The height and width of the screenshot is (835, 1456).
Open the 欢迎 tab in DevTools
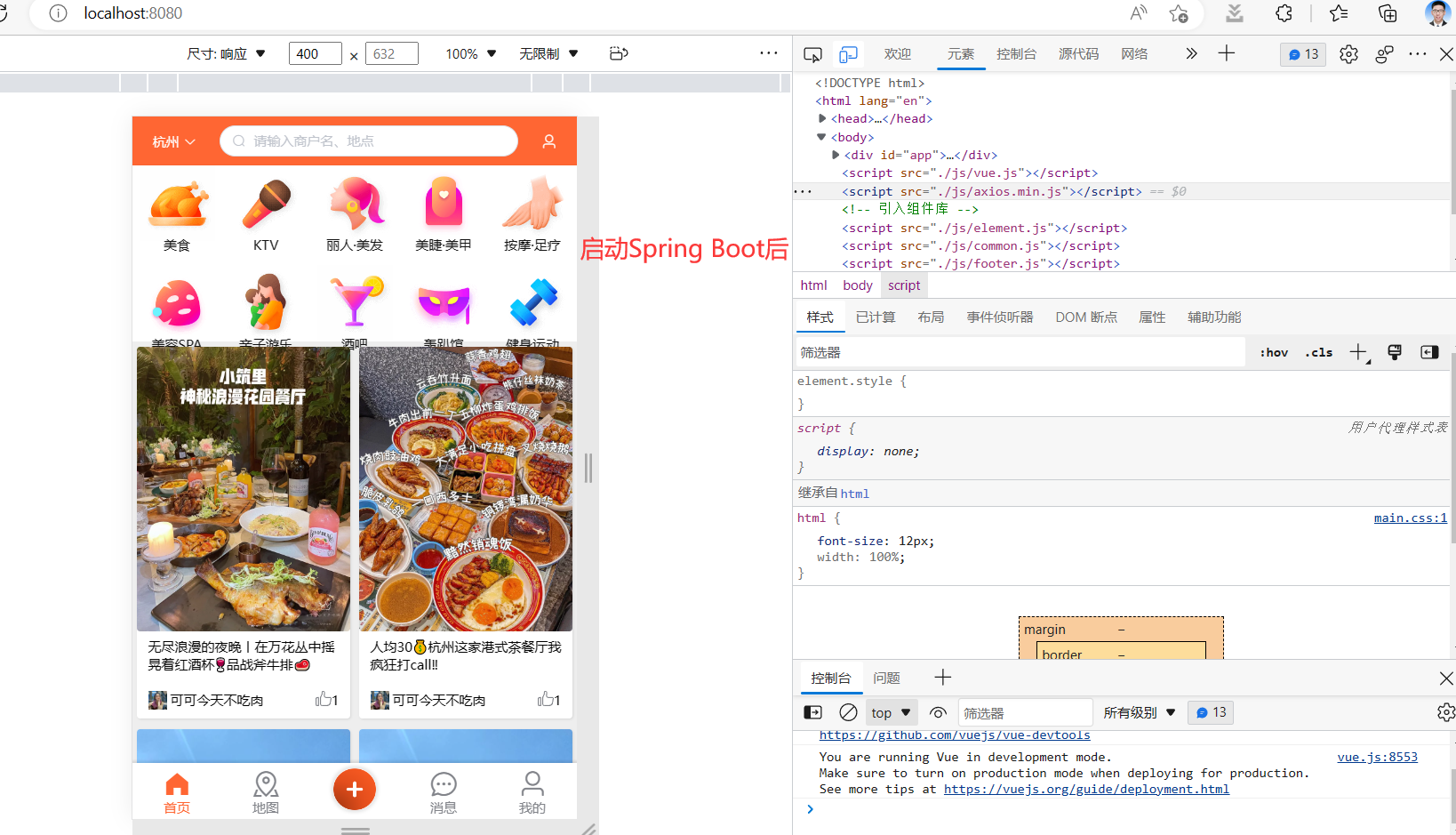coord(898,54)
